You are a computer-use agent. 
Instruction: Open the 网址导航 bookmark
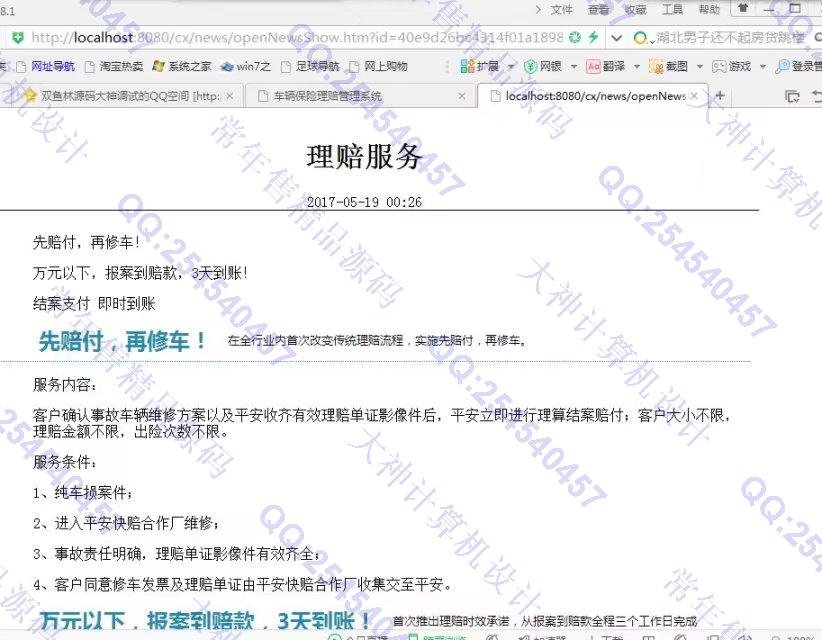pos(46,66)
